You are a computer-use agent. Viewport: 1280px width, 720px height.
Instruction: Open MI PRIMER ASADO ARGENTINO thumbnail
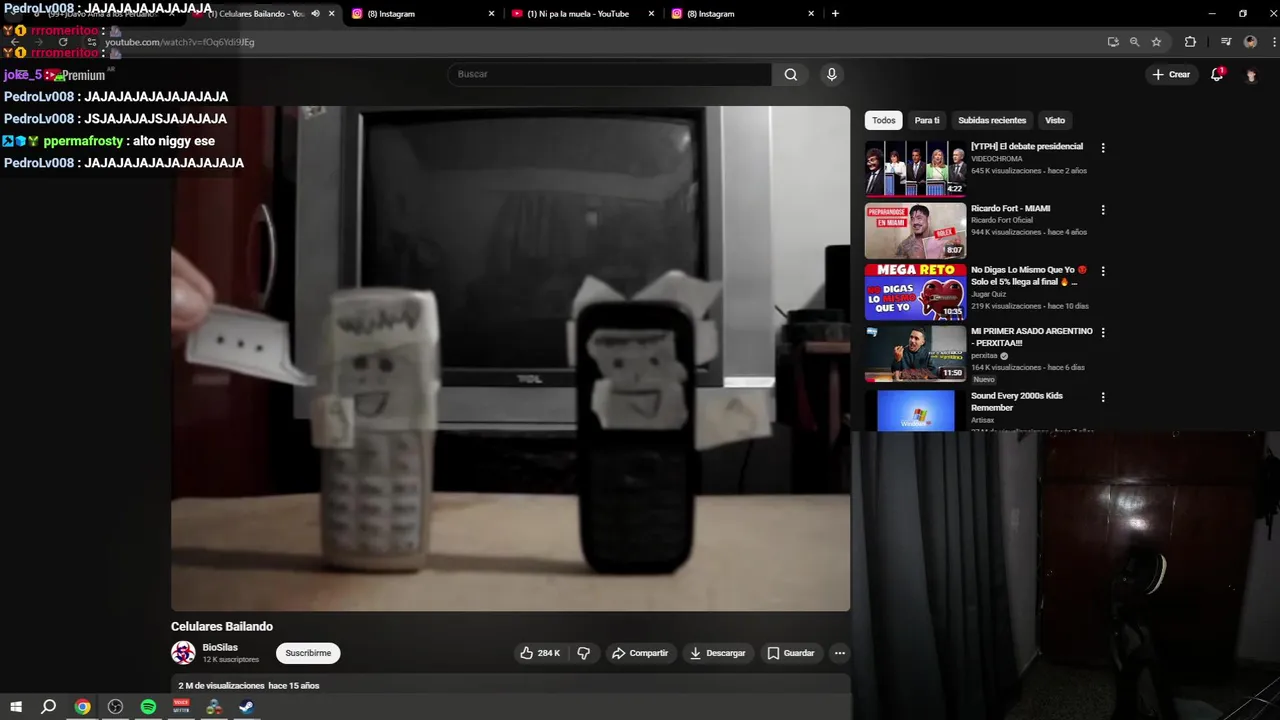tap(915, 353)
